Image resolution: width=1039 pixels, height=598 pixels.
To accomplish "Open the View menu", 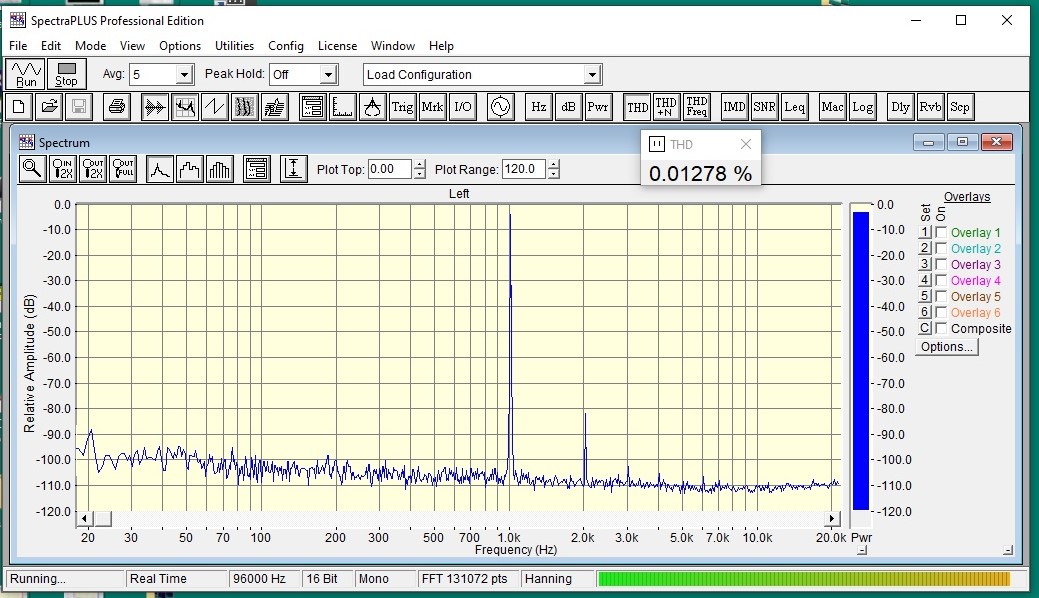I will coord(132,46).
